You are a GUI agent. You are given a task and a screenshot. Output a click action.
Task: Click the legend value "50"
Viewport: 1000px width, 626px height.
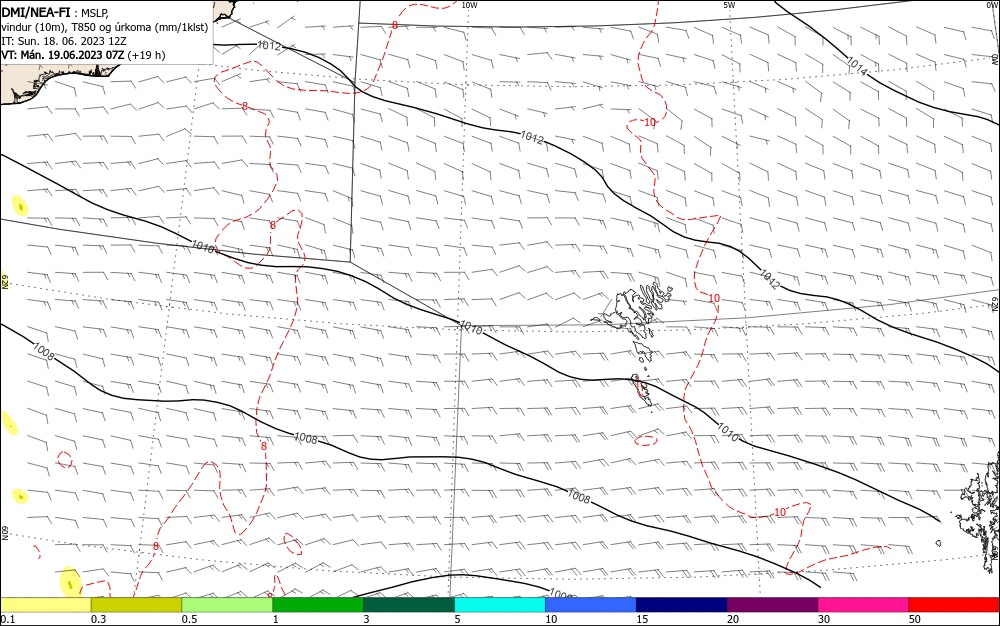pos(915,619)
